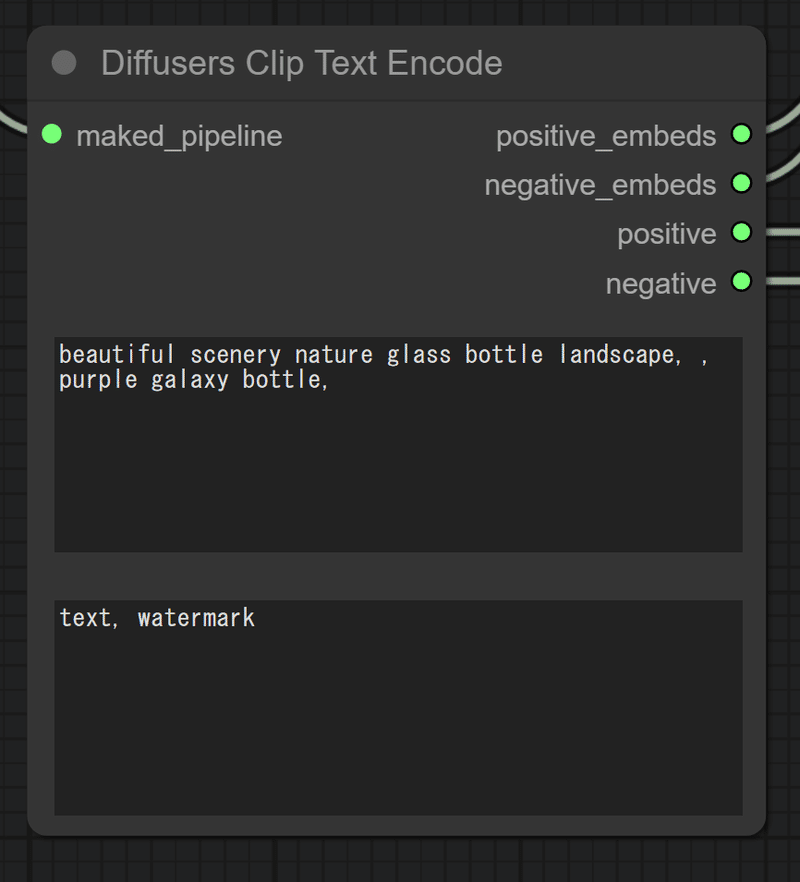Click the negative_embeds output socket

pyautogui.click(x=741, y=183)
